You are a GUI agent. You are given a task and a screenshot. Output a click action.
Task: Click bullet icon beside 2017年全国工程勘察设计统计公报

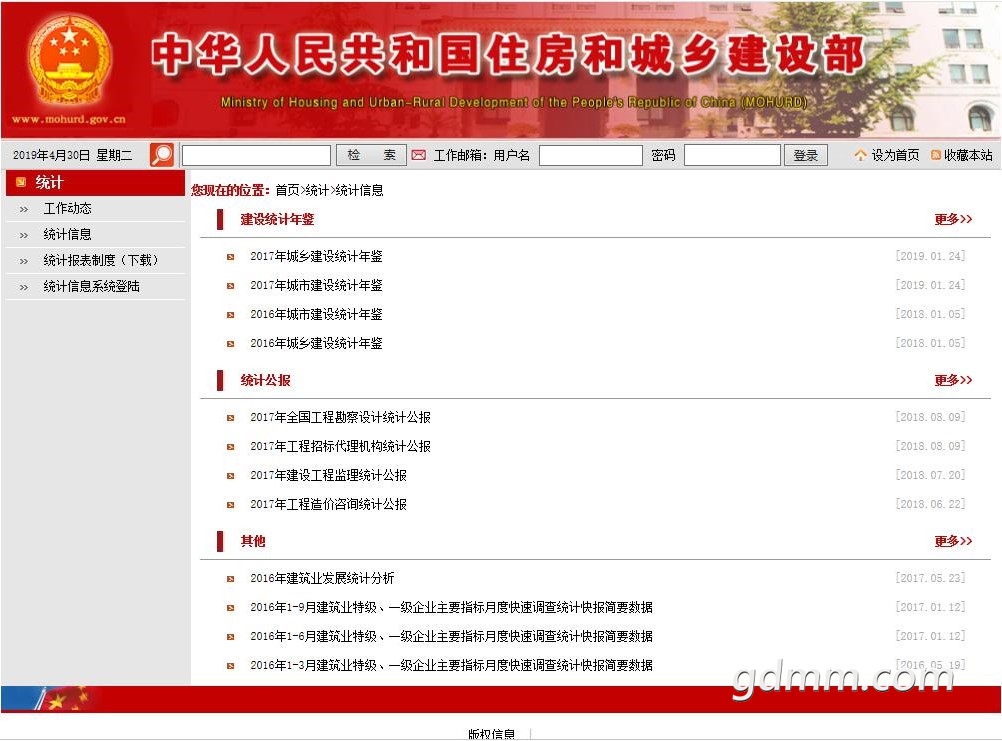[x=231, y=418]
